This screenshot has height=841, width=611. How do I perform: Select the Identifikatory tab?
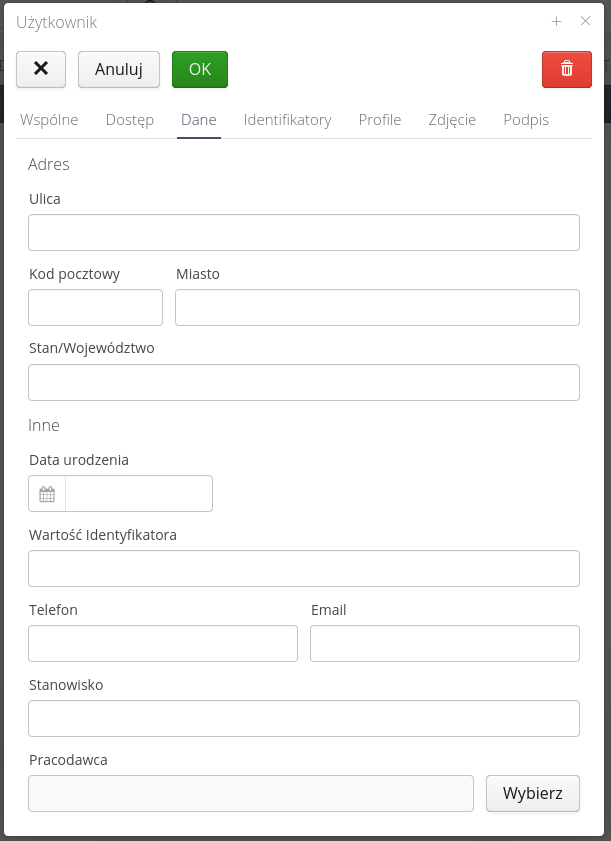286,119
